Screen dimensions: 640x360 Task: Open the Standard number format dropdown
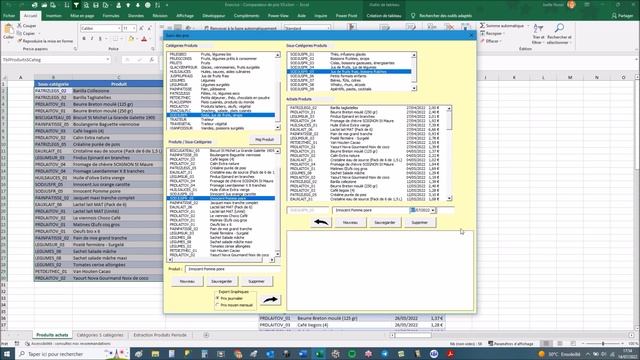point(328,28)
